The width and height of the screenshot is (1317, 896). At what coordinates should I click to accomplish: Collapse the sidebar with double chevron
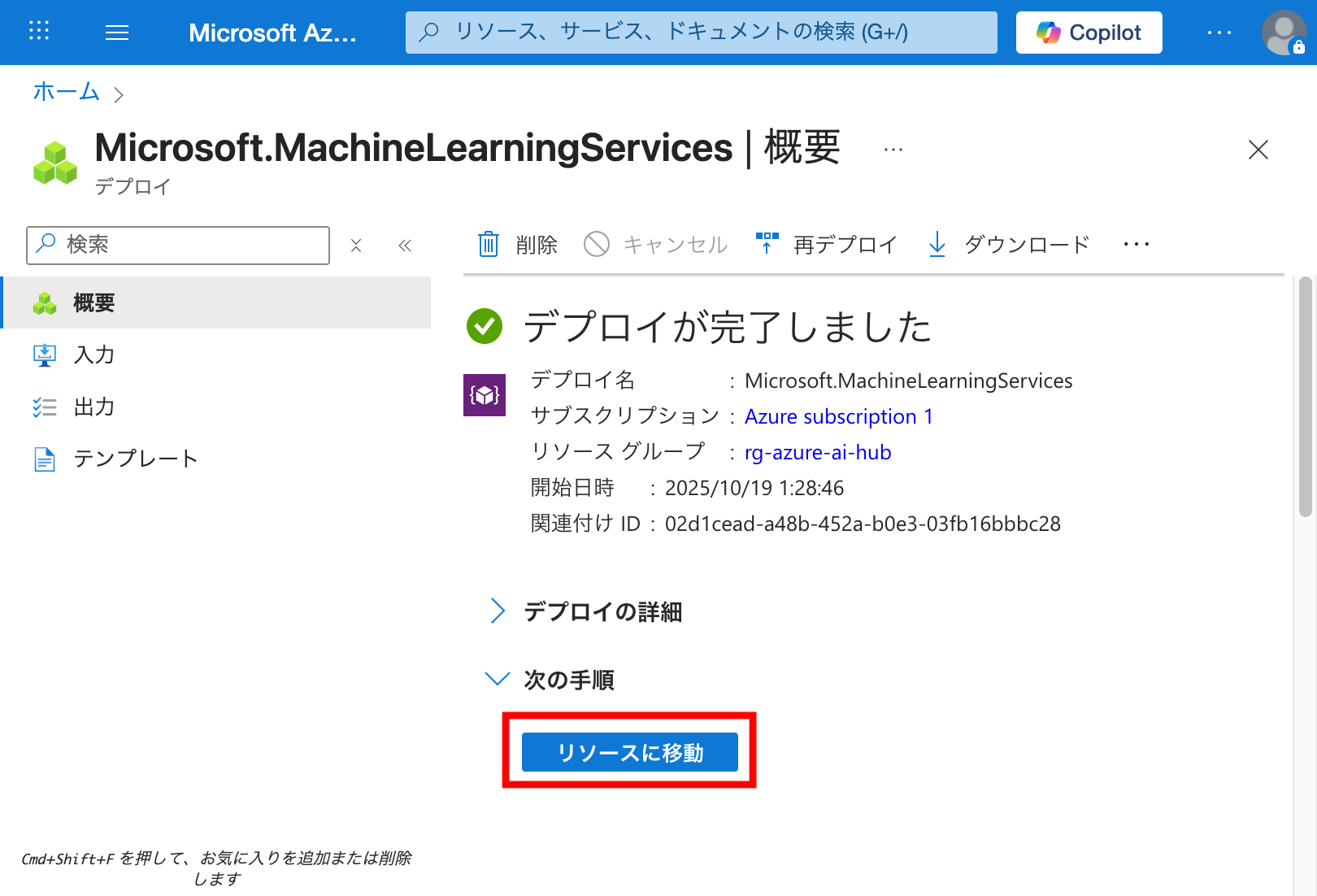pyautogui.click(x=405, y=246)
